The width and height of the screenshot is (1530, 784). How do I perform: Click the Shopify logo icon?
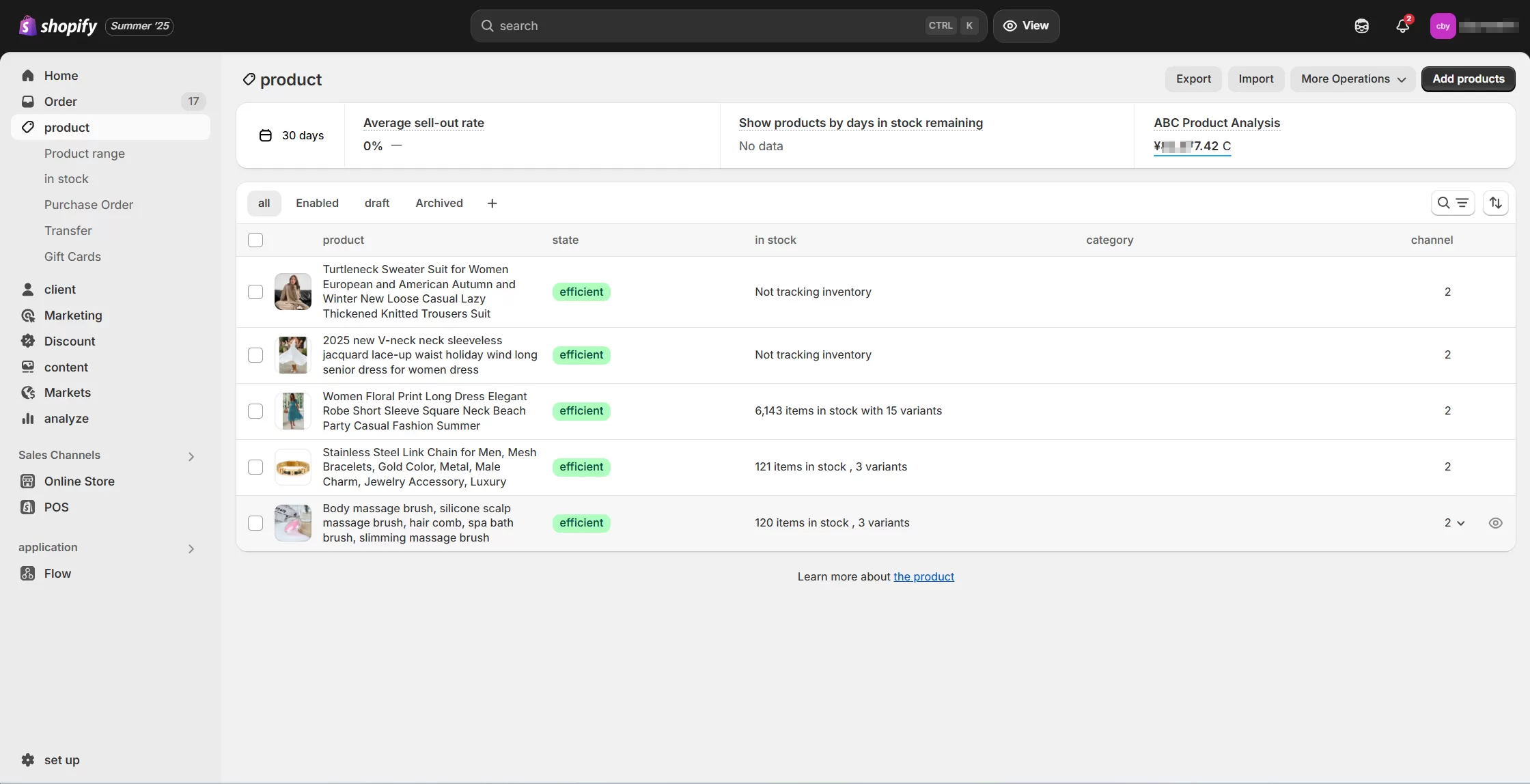pos(27,26)
